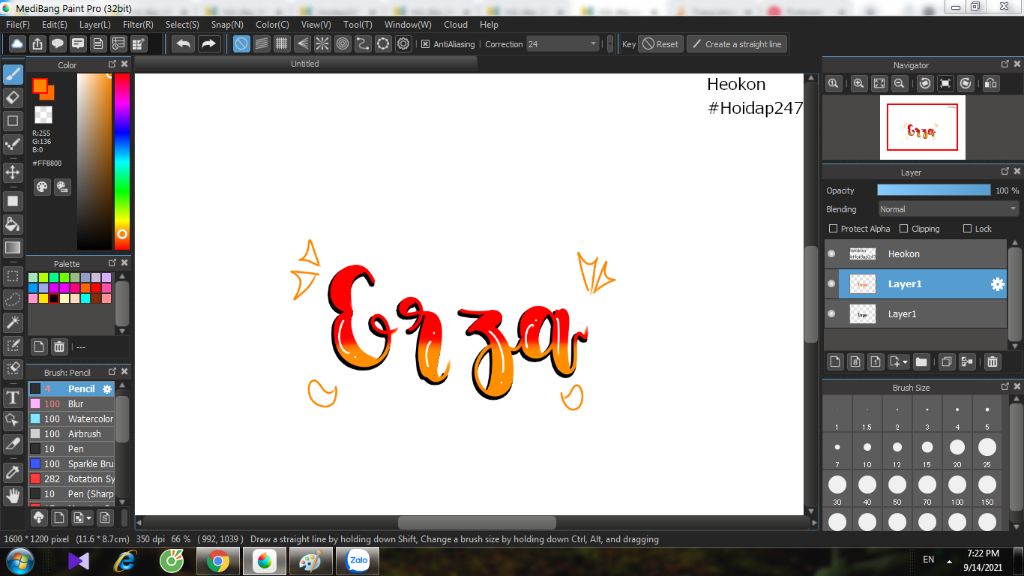Select the Hand tool

(13, 496)
